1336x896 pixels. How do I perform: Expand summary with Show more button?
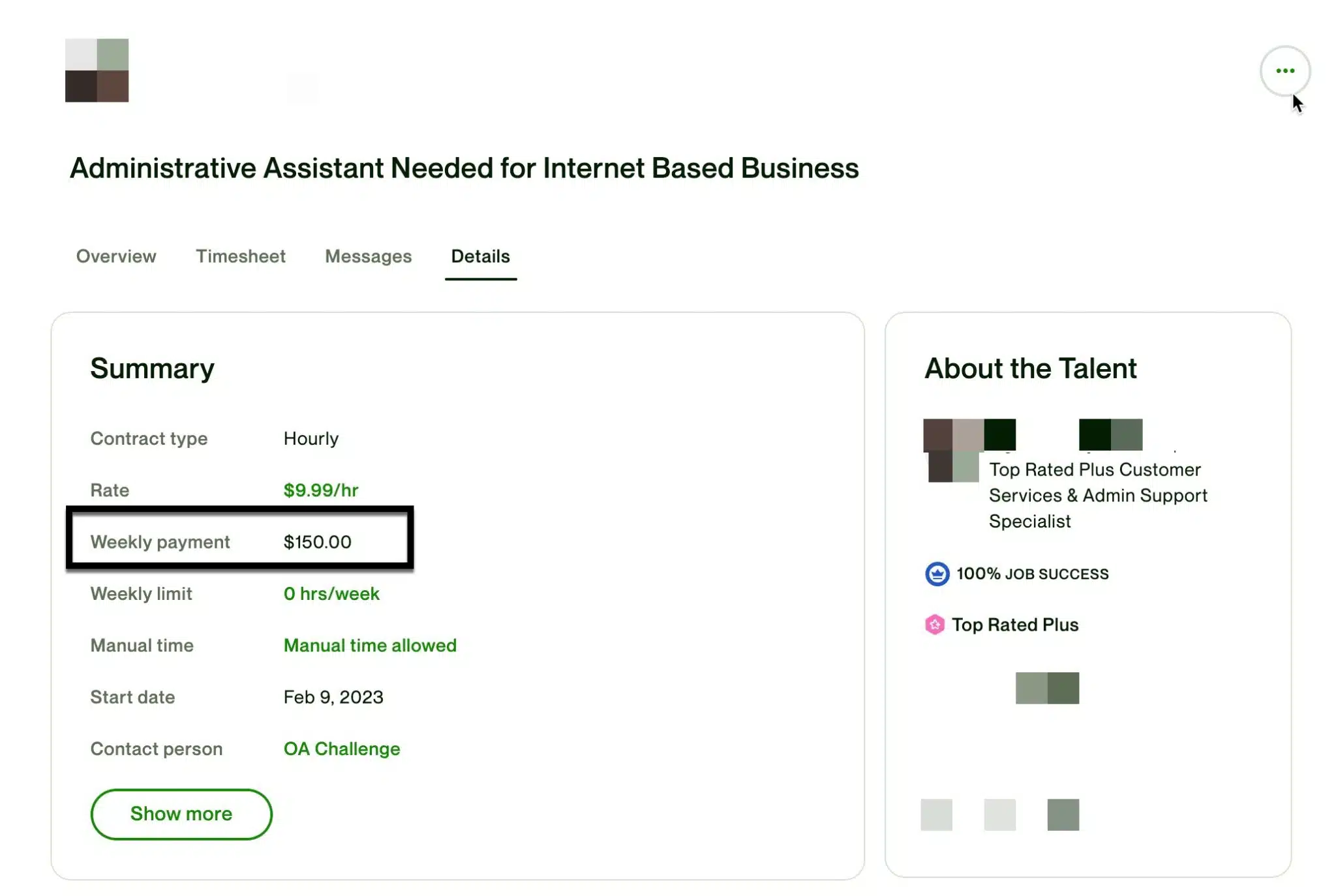181,814
